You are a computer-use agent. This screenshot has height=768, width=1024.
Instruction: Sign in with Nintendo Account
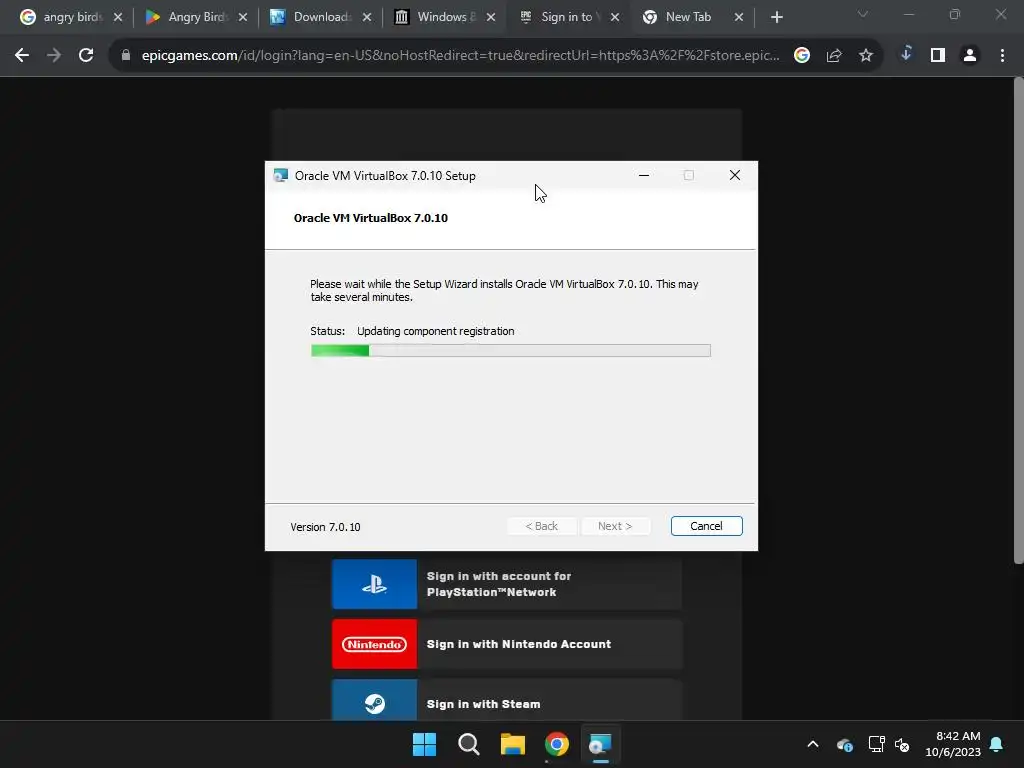click(507, 644)
